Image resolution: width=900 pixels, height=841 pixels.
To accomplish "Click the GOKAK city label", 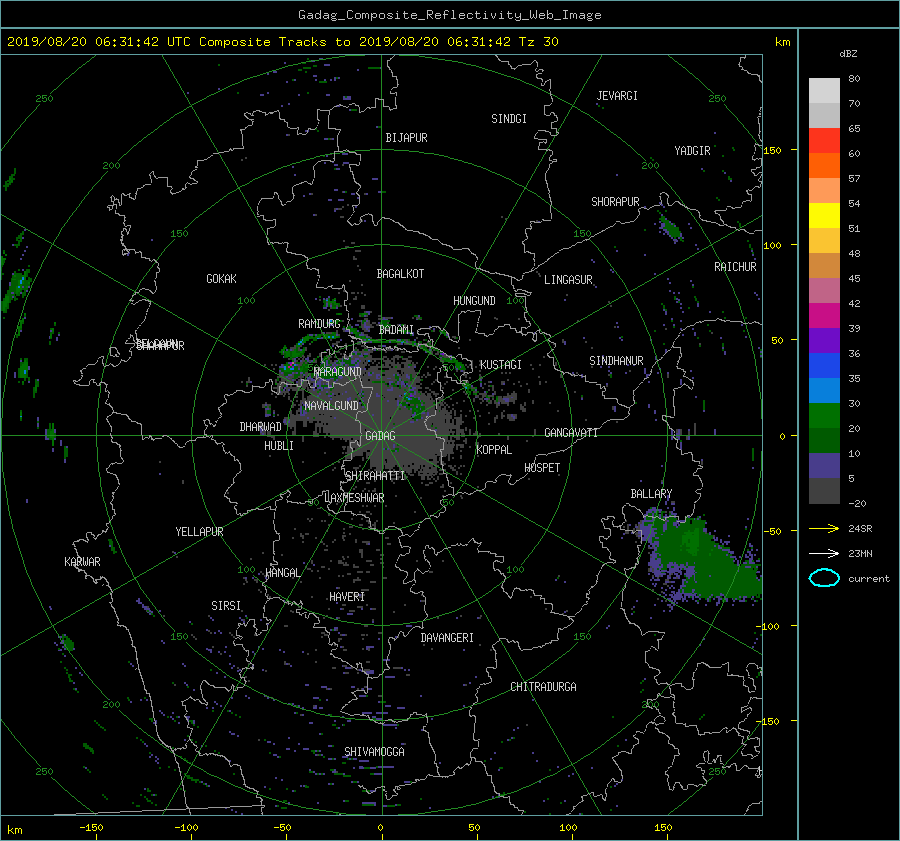I will (x=221, y=279).
